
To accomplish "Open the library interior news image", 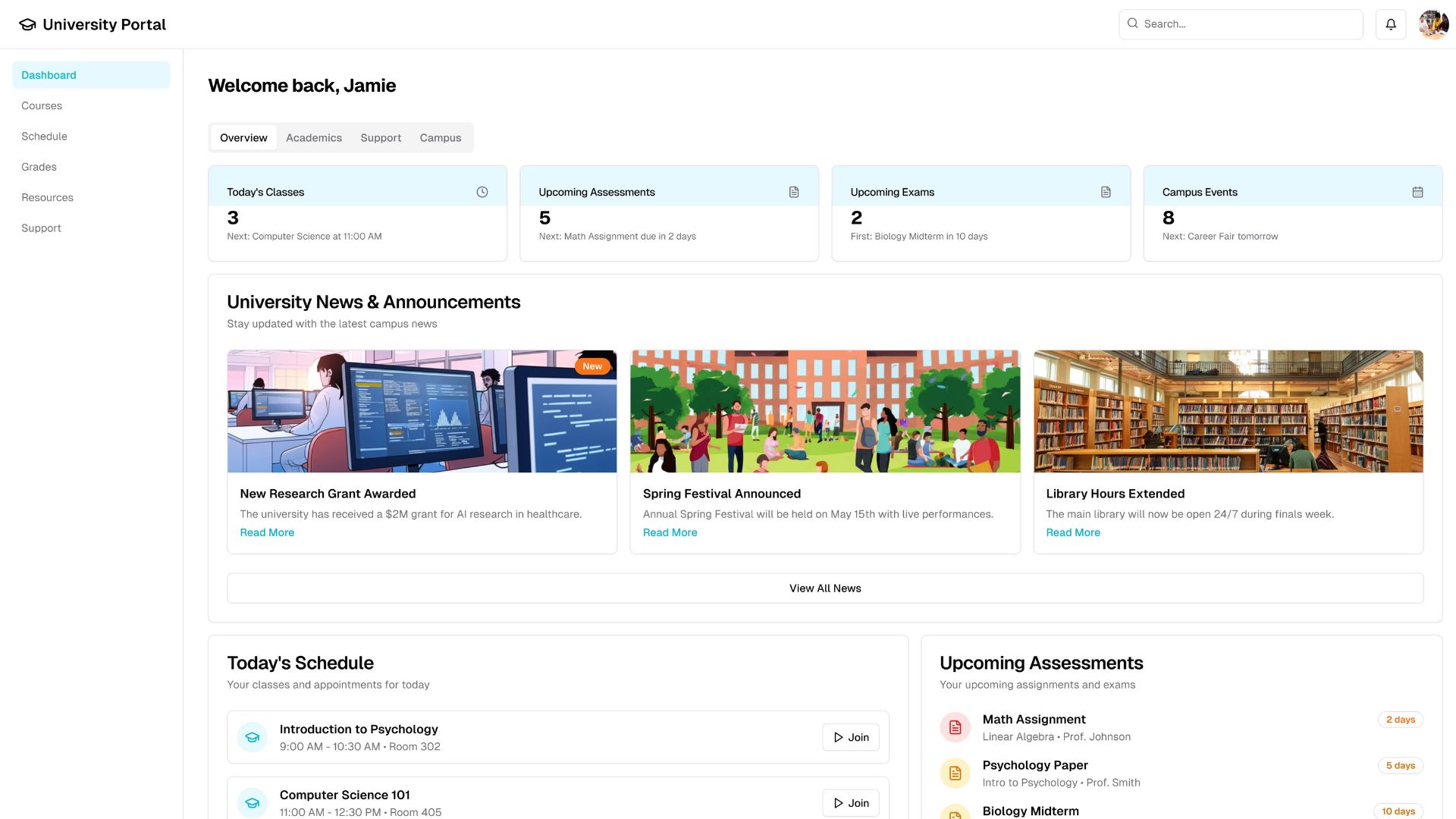I will tap(1228, 411).
